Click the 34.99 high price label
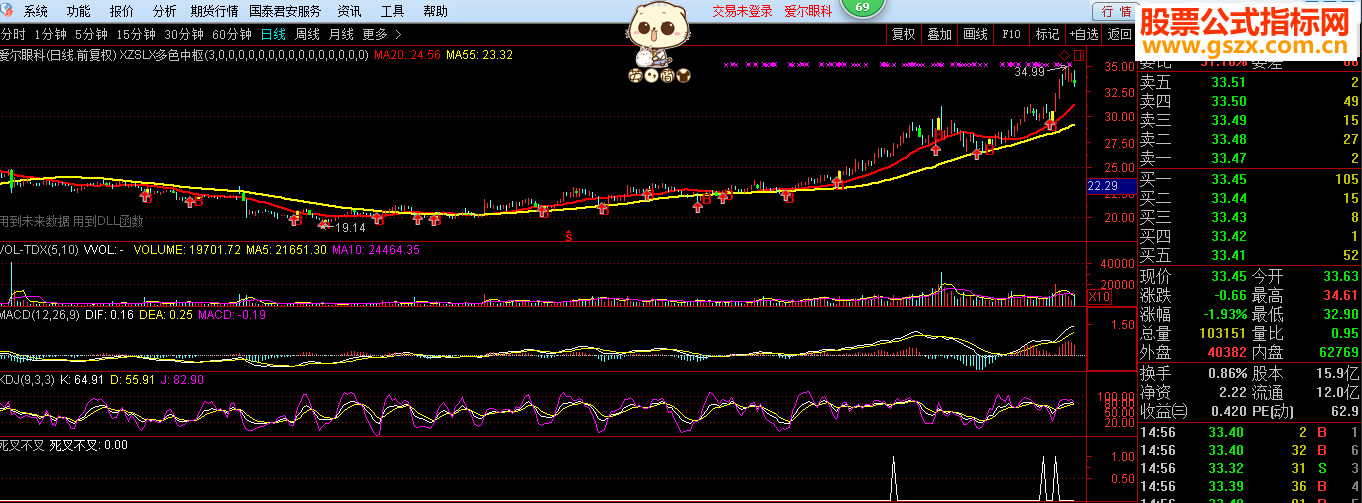Screen dimensions: 1362x503 pyautogui.click(x=1029, y=72)
